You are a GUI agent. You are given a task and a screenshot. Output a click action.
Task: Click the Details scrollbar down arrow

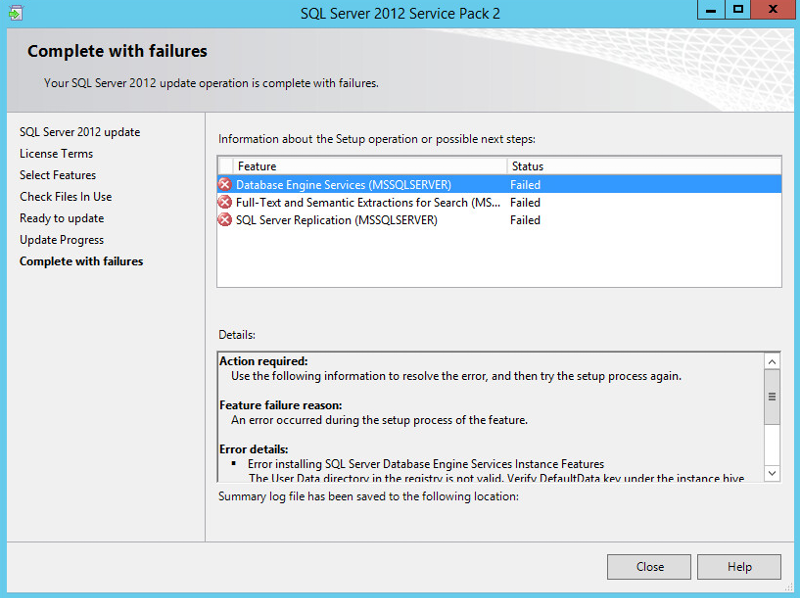point(772,473)
